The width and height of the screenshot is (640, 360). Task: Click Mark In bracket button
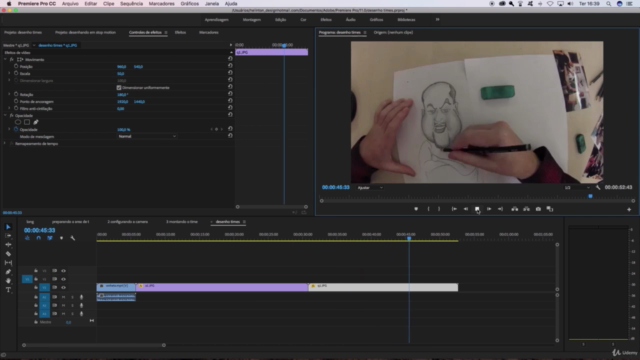(428, 209)
